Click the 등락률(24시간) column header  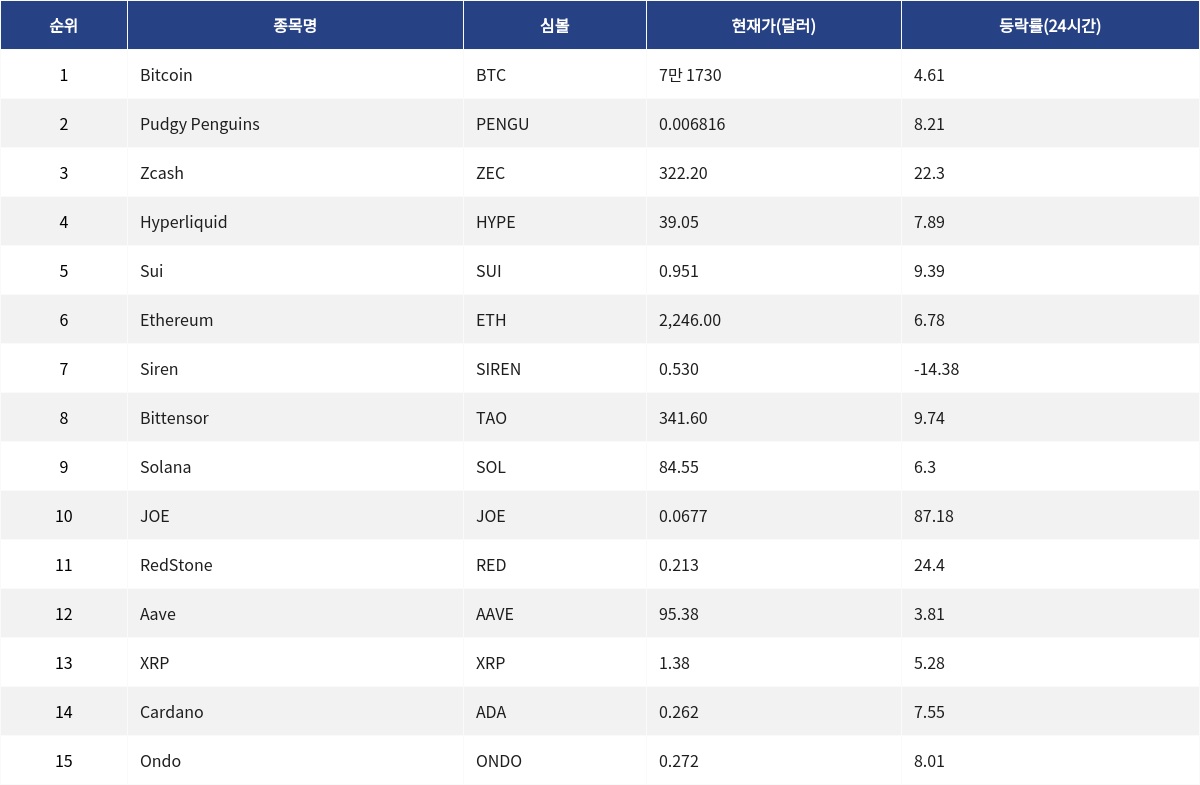click(x=1050, y=26)
